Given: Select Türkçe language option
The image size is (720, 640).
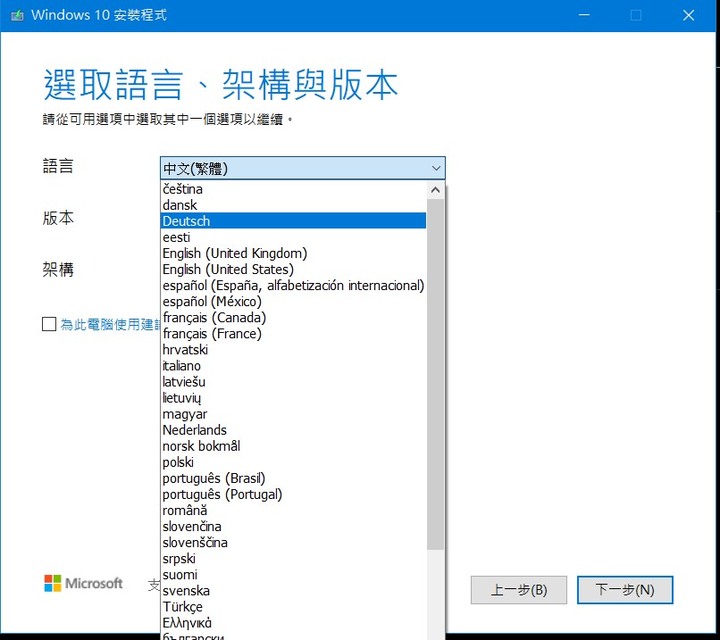Looking at the screenshot, I should pyautogui.click(x=294, y=607).
